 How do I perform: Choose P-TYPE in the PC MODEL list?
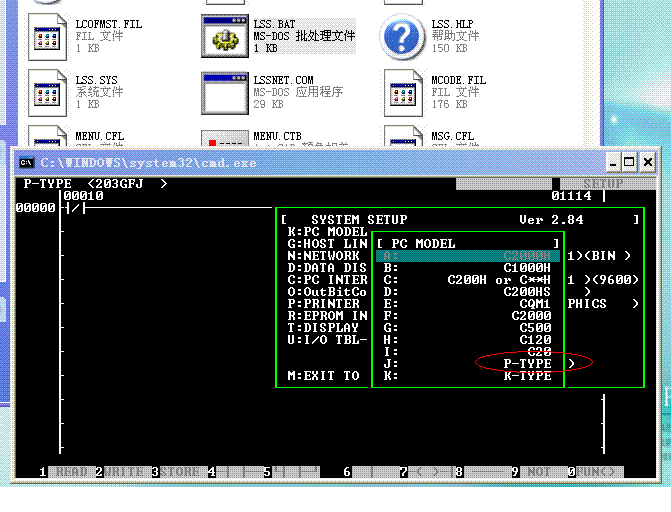coord(527,364)
